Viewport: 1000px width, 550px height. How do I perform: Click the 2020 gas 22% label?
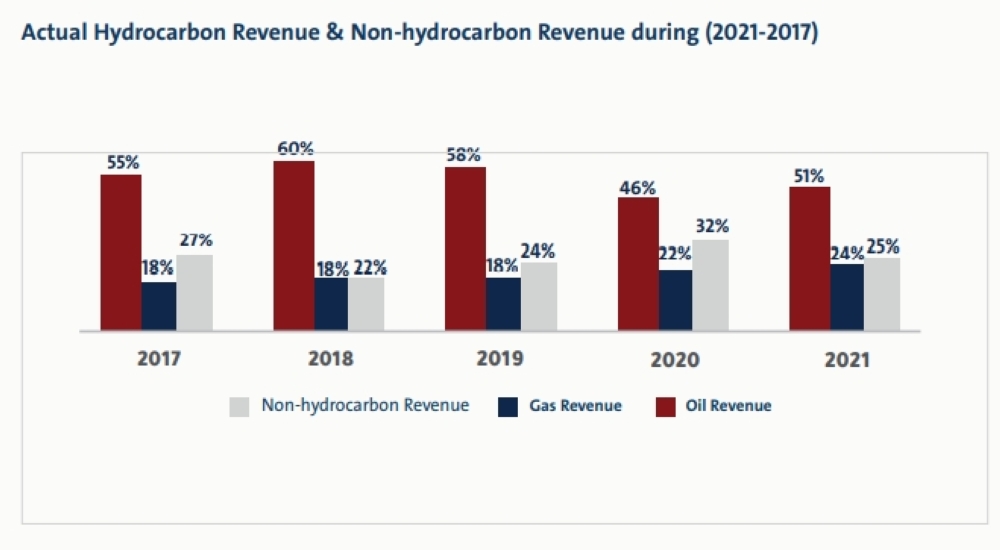coord(675,254)
